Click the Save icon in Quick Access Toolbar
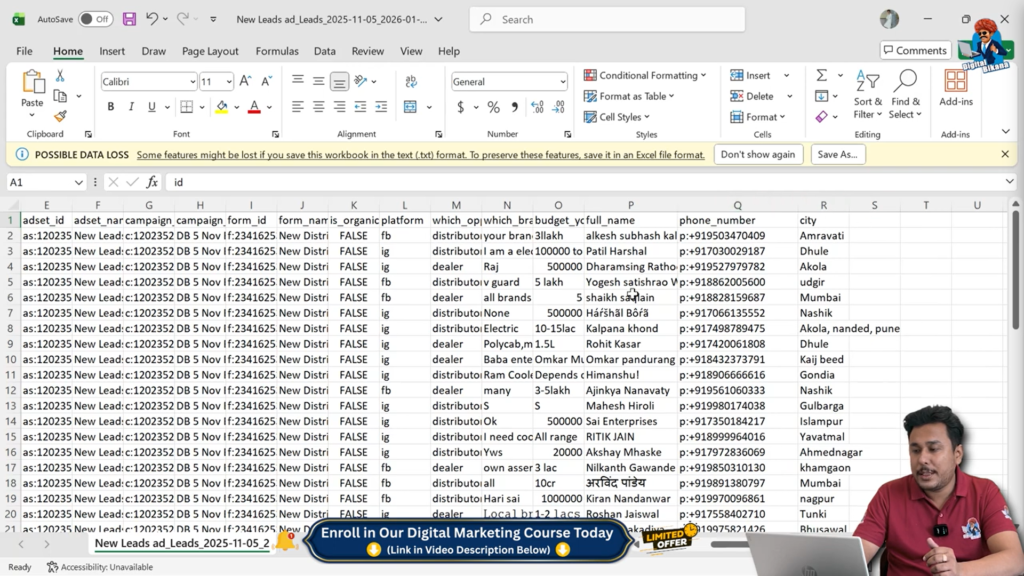The image size is (1024, 576). [129, 18]
